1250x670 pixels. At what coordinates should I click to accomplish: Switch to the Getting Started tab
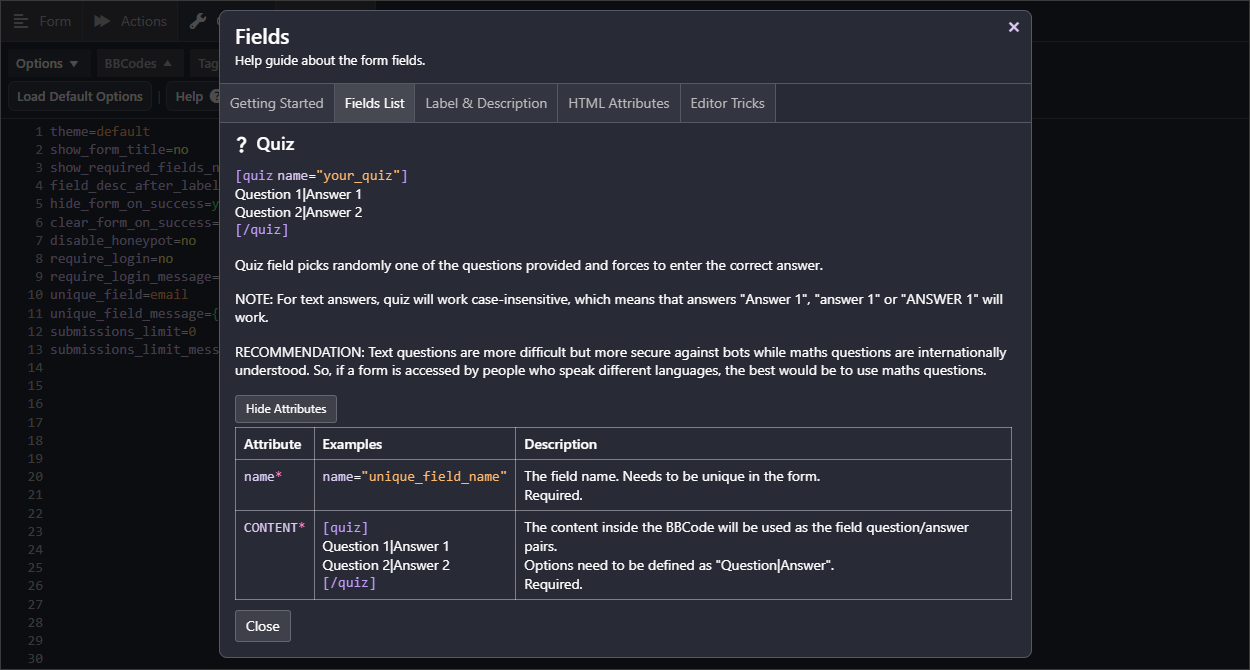point(277,102)
